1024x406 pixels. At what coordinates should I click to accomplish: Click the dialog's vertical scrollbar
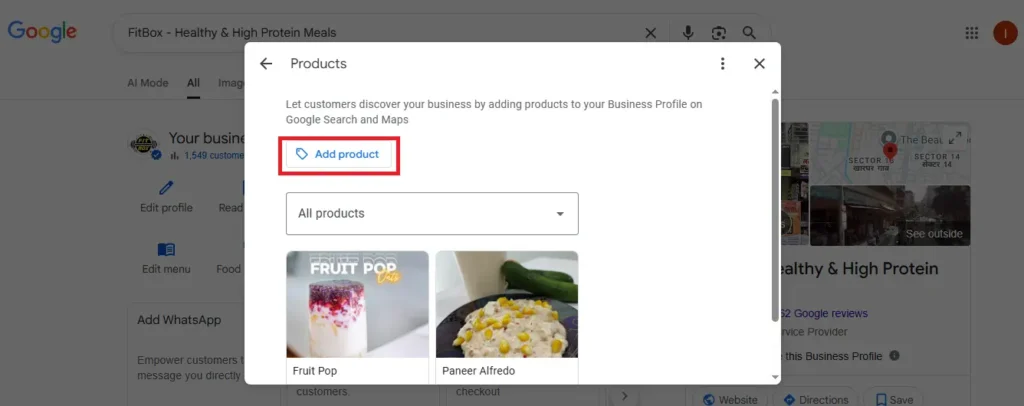[775, 209]
